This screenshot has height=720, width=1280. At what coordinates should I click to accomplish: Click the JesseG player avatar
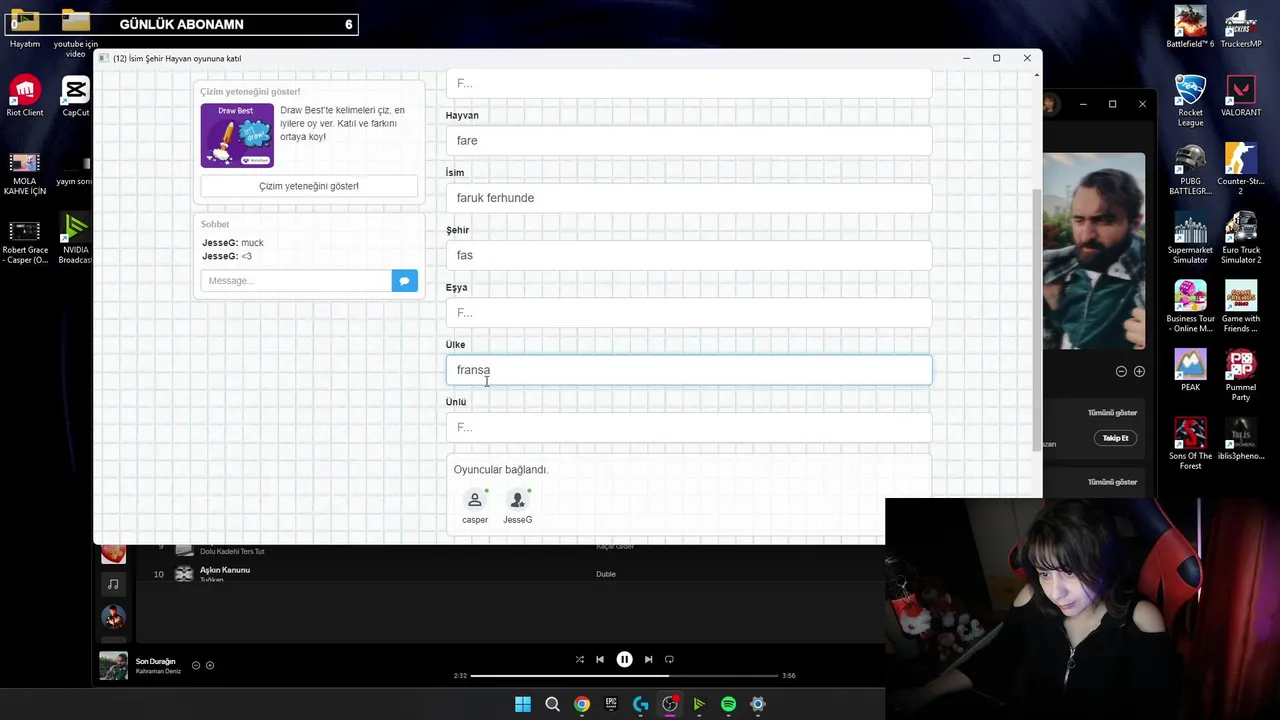(x=517, y=500)
